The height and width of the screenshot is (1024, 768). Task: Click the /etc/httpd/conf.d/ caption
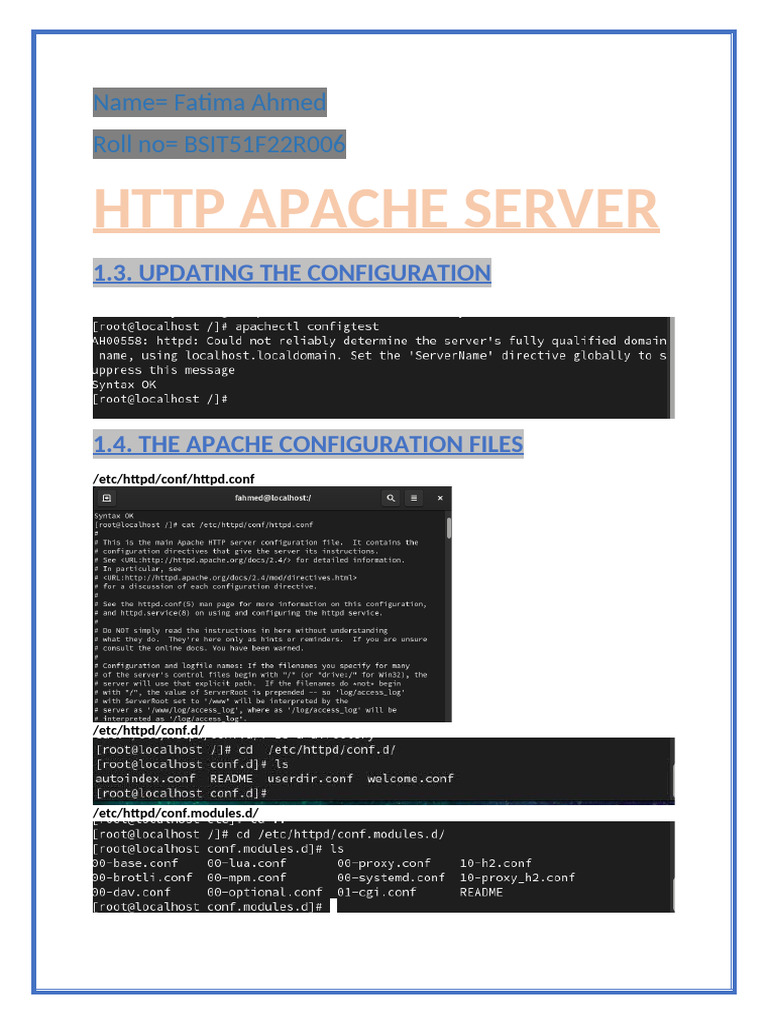[148, 730]
